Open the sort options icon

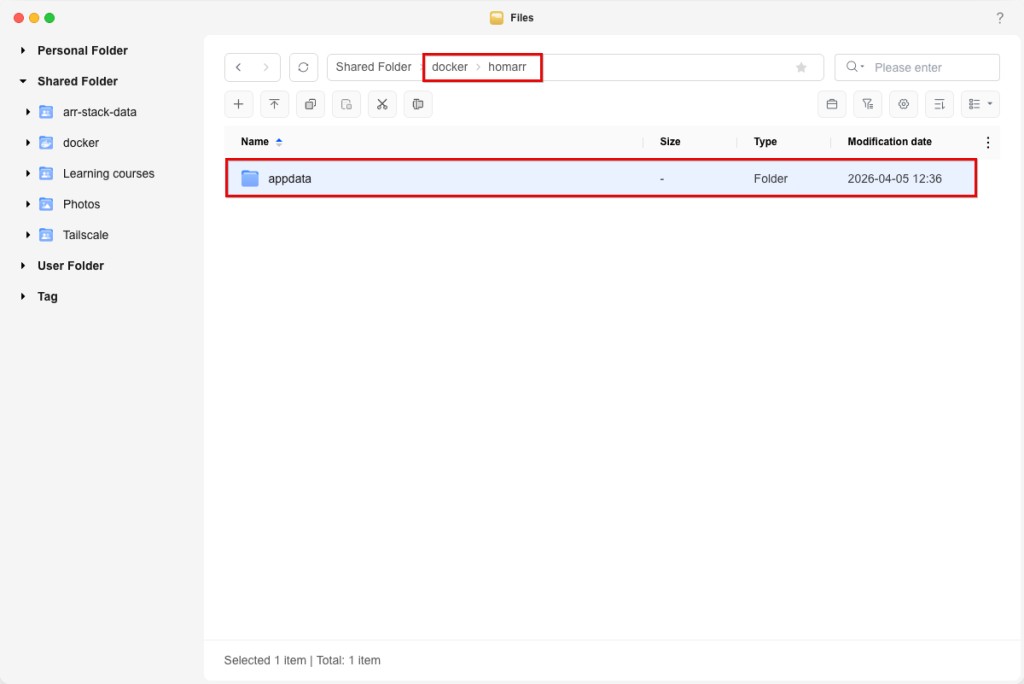coord(939,104)
